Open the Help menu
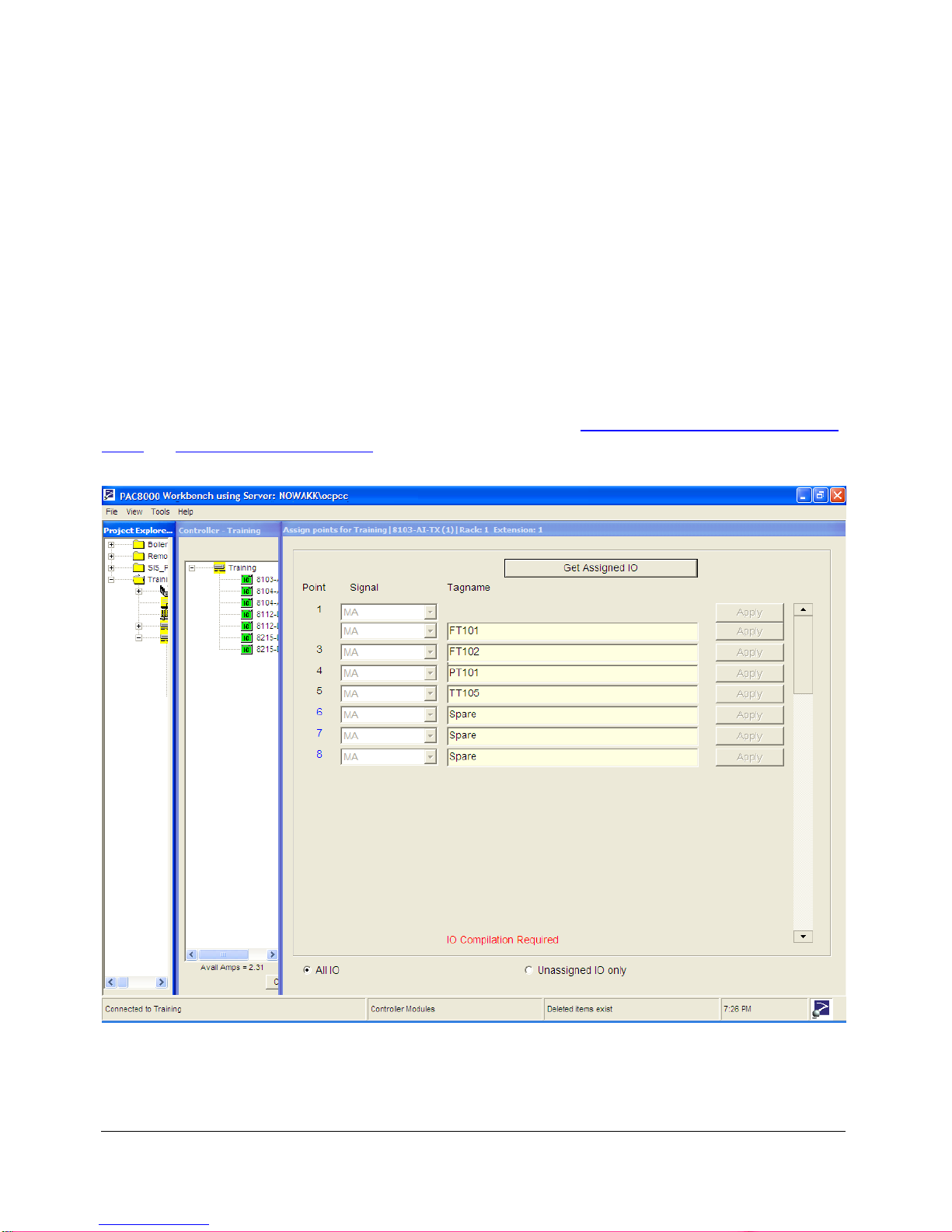 [x=186, y=511]
